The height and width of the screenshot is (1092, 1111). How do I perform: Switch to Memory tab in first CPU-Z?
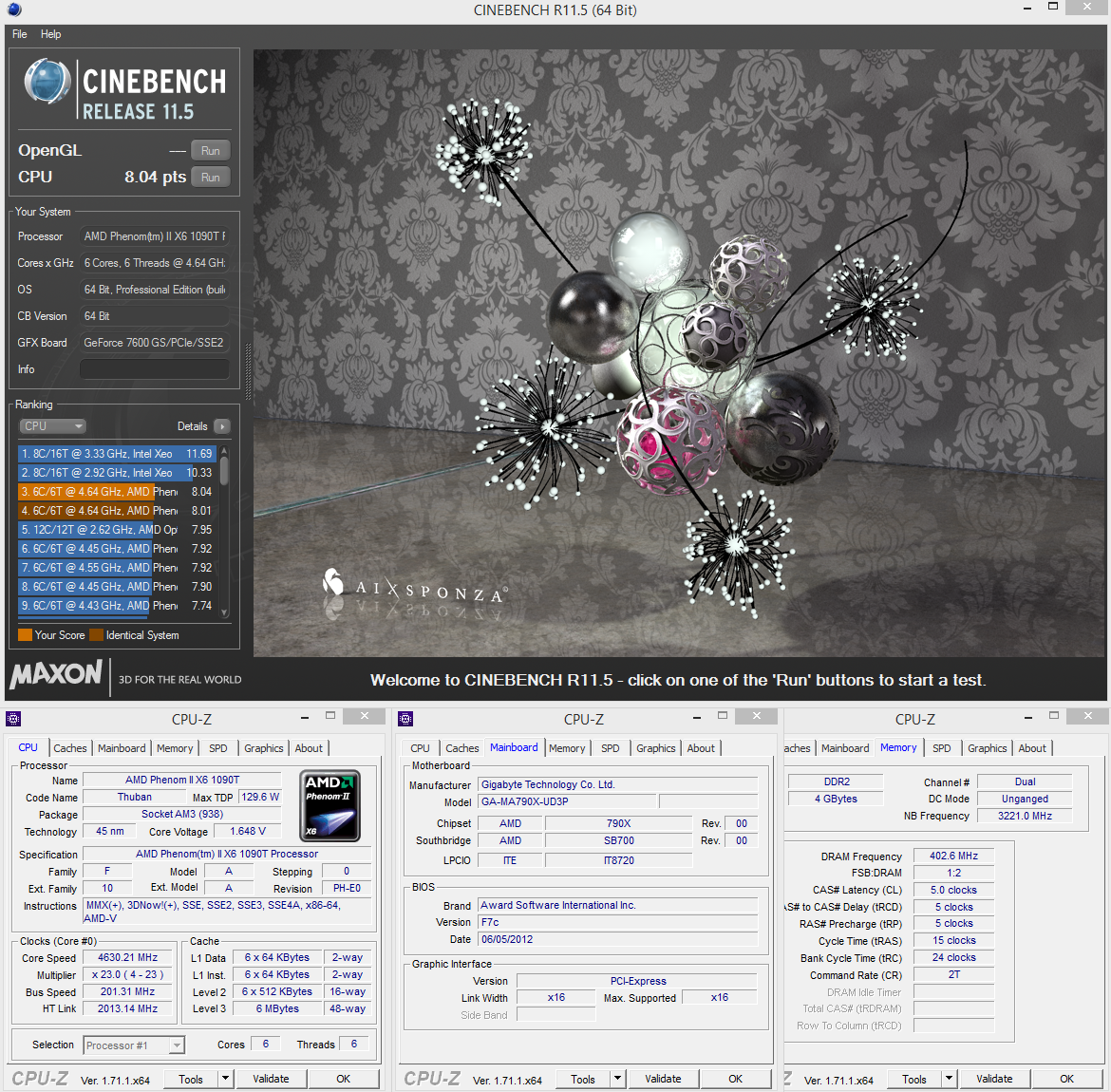click(x=175, y=748)
